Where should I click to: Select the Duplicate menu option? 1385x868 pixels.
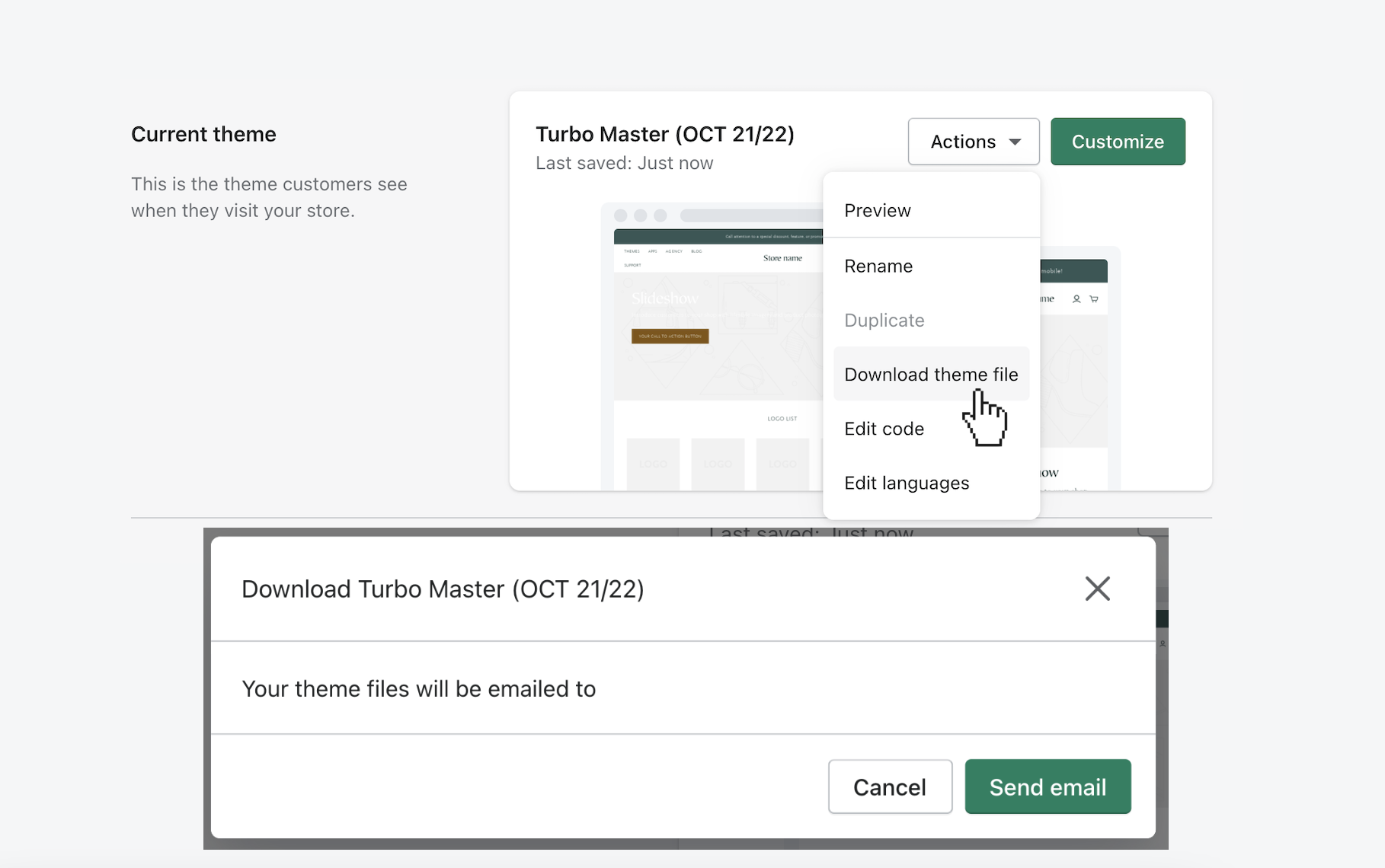[884, 321]
